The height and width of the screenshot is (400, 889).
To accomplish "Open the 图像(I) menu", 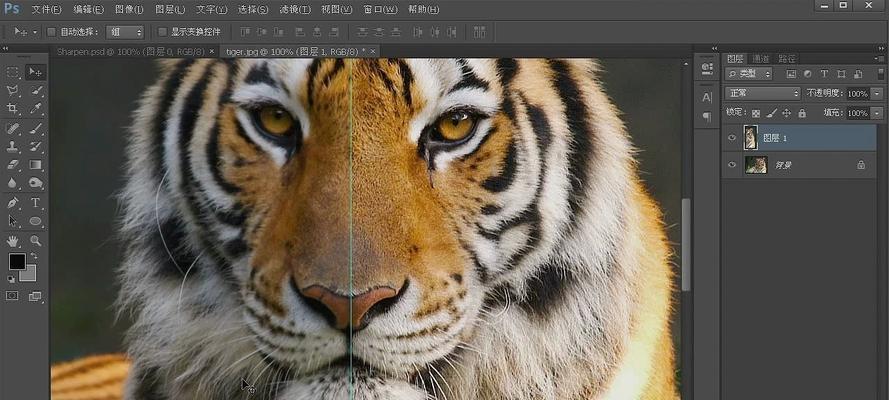I will pos(129,10).
